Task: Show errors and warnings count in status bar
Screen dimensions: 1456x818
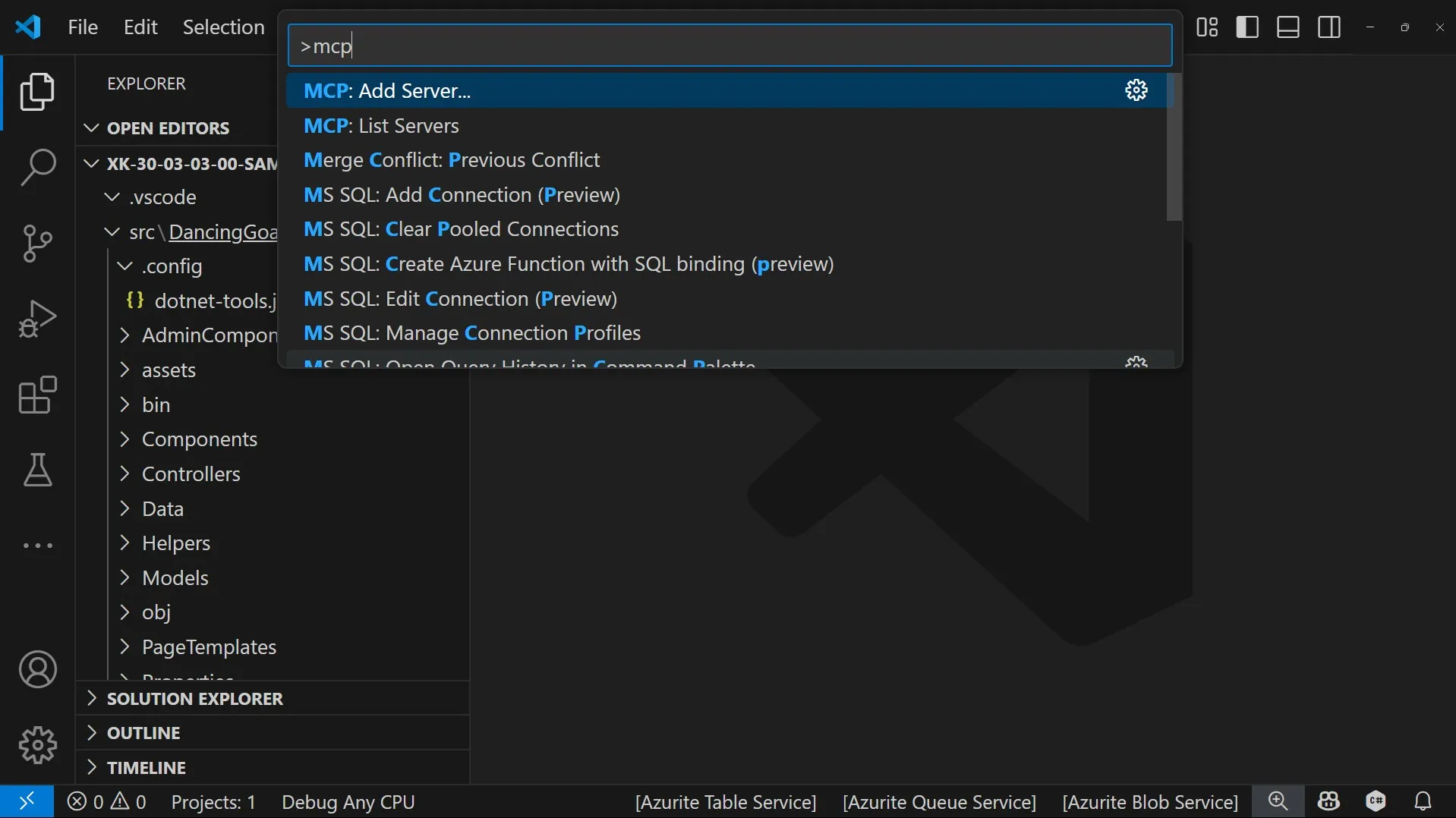Action: (107, 802)
